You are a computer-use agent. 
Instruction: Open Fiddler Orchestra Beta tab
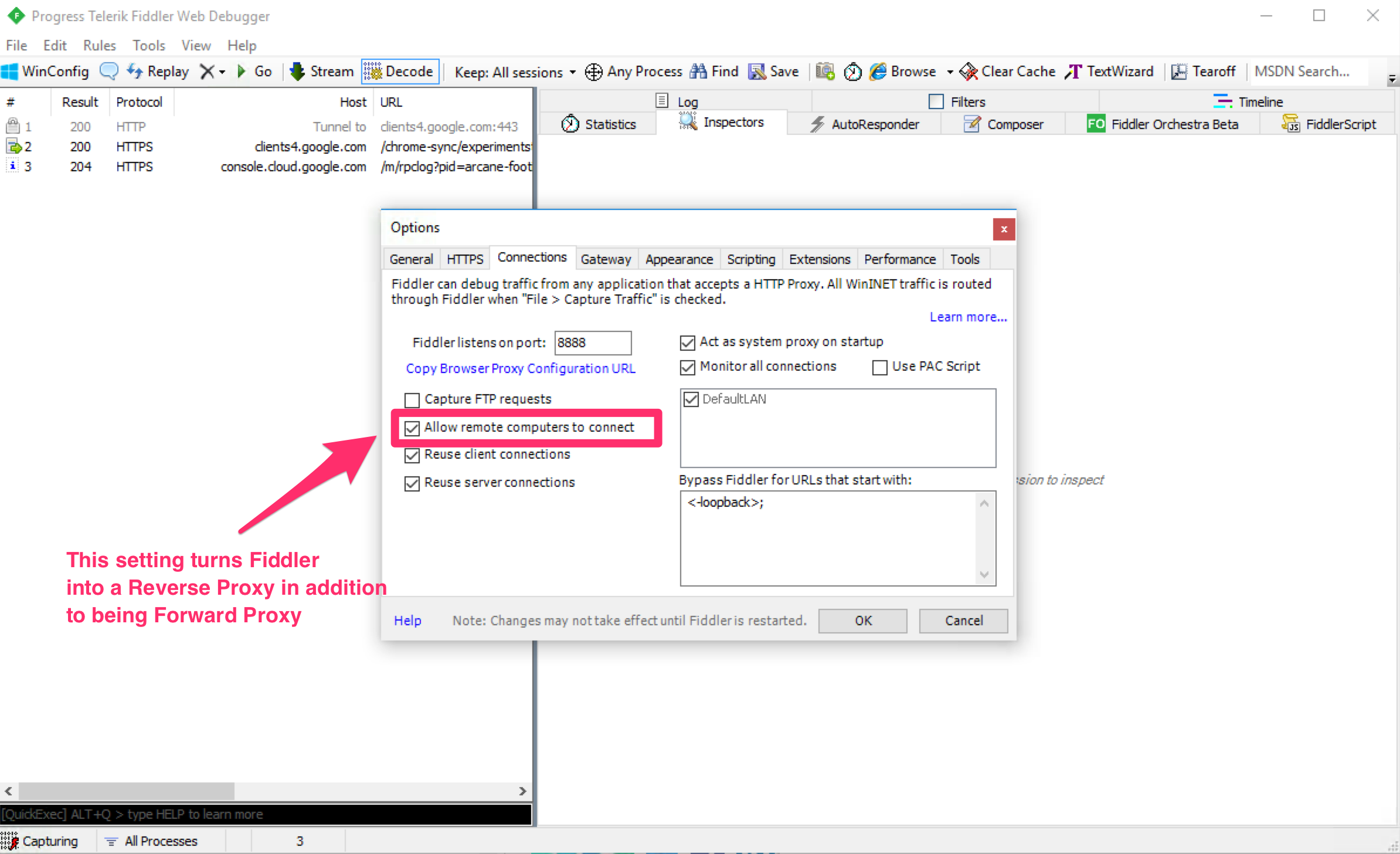tap(1162, 124)
